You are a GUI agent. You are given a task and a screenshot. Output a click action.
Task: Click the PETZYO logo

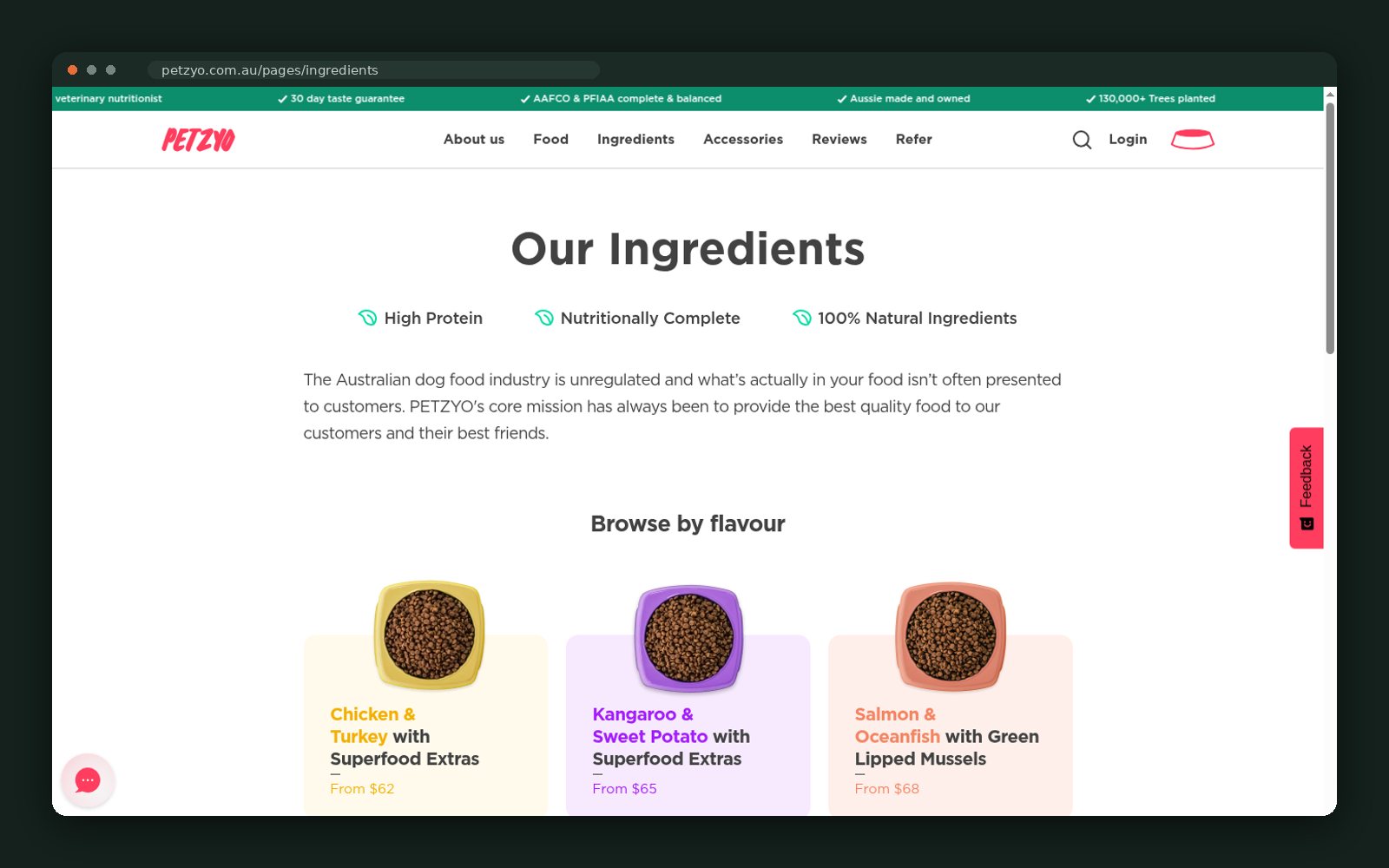198,140
